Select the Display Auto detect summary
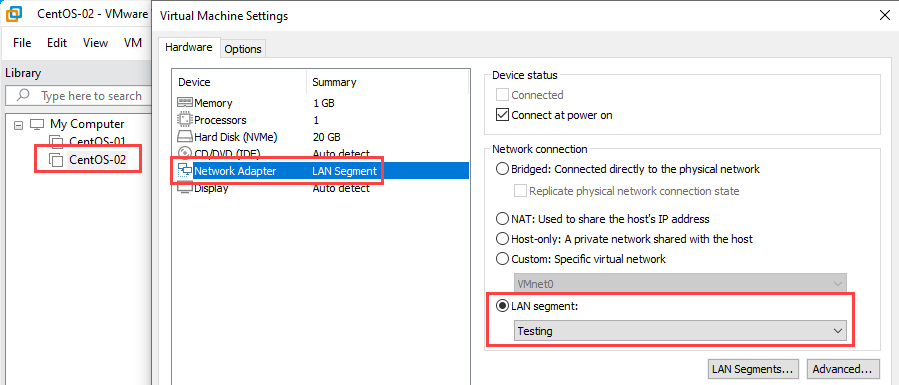Viewport: 899px width, 385px height. (341, 188)
